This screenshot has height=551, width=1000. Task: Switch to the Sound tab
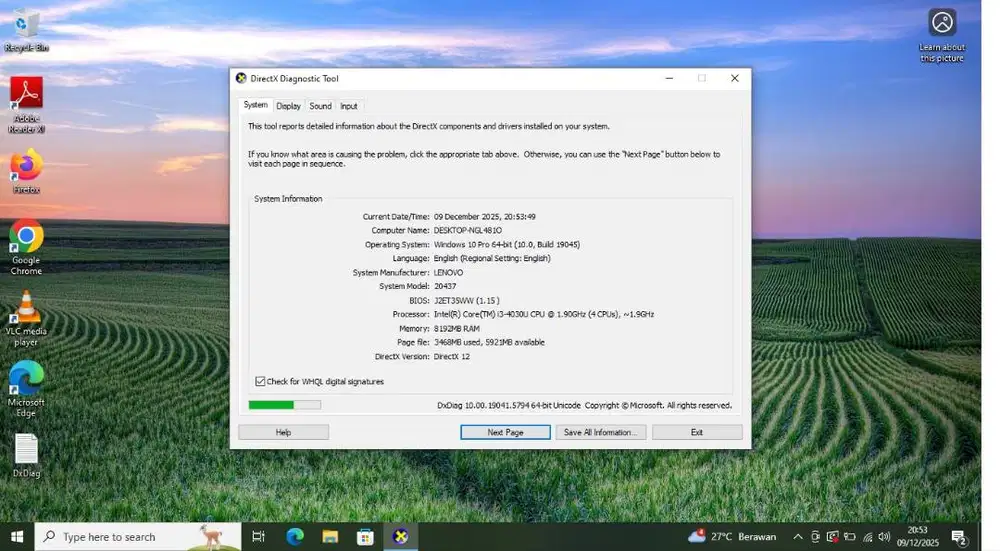pos(320,106)
